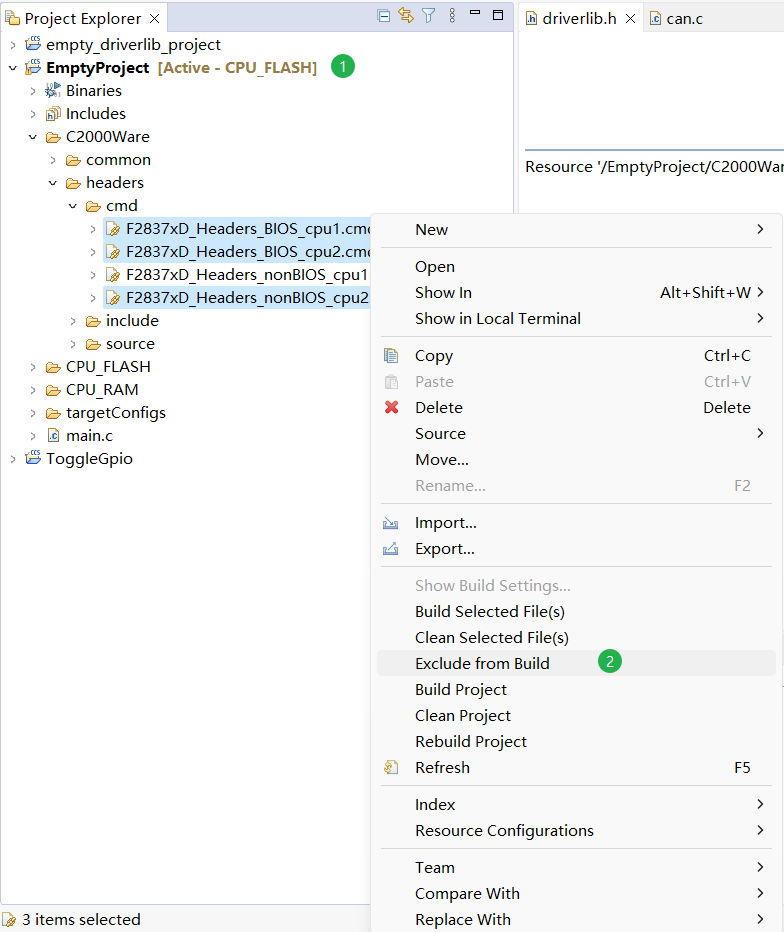The image size is (784, 932).
Task: Collapse the C2000Ware folder
Action: 33,137
